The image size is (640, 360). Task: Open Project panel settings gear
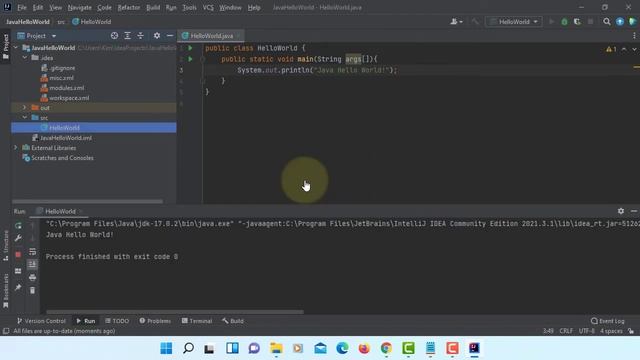pyautogui.click(x=157, y=36)
